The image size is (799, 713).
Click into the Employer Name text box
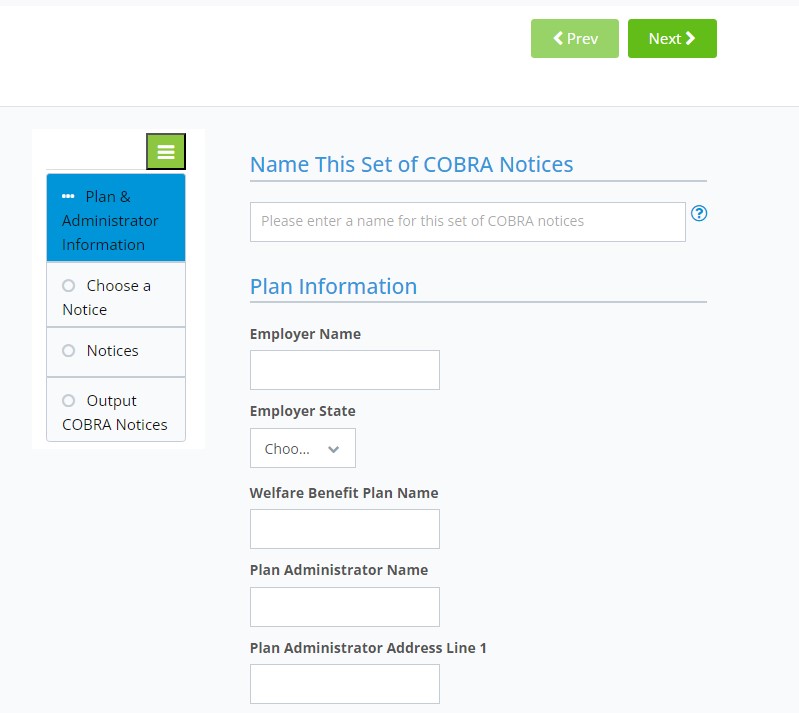coord(344,370)
